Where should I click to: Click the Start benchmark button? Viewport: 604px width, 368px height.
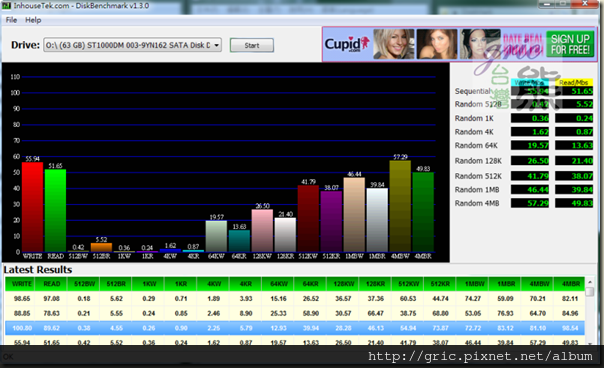click(x=252, y=45)
